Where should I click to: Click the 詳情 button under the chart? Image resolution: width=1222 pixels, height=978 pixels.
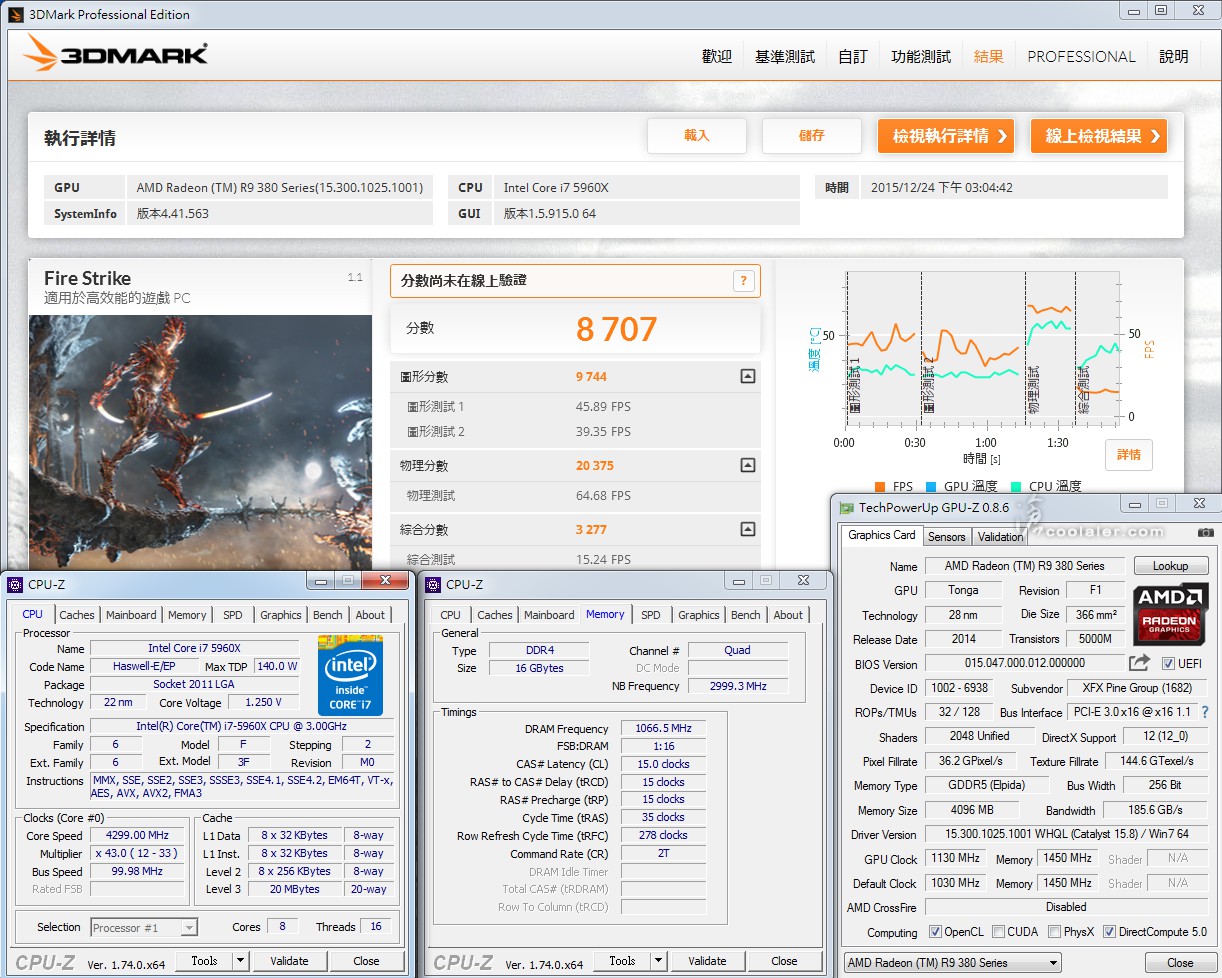(x=1129, y=455)
